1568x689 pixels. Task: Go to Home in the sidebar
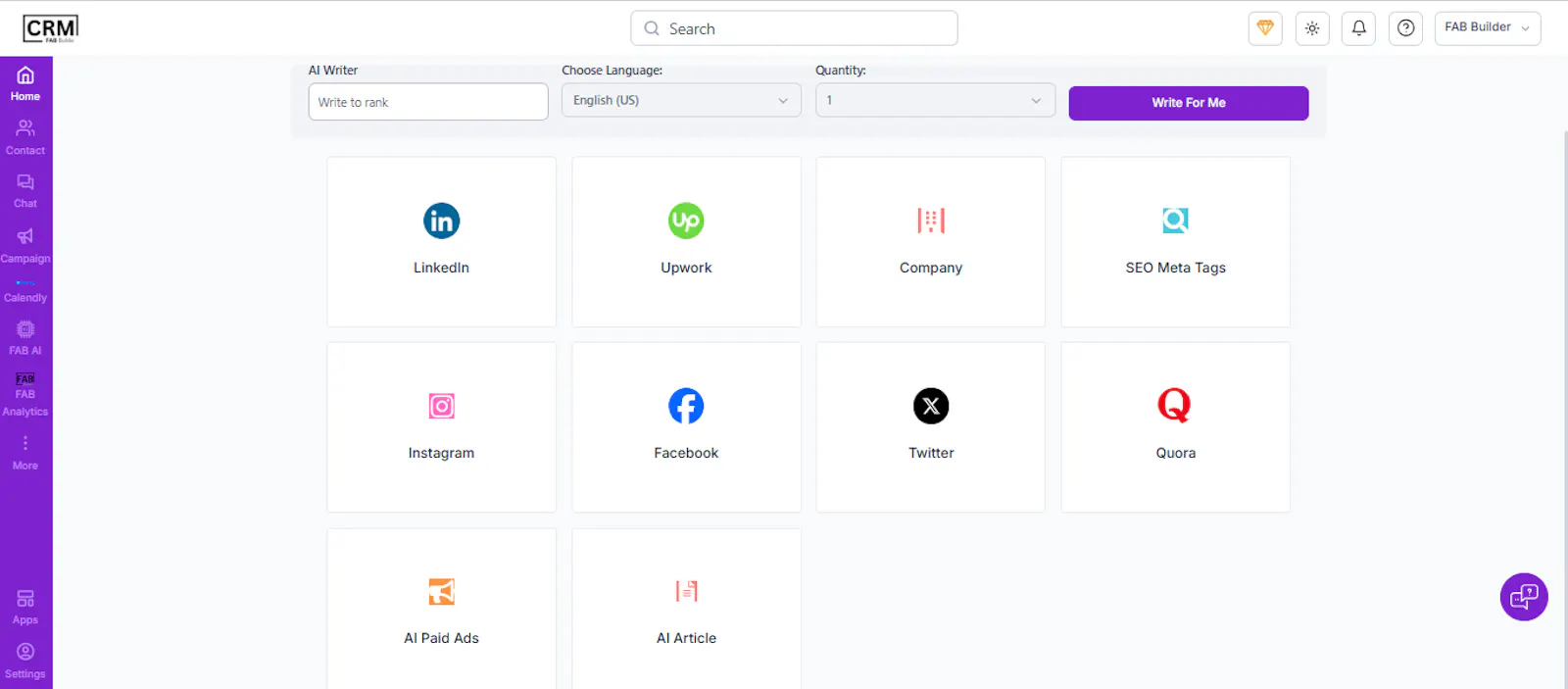tap(25, 83)
